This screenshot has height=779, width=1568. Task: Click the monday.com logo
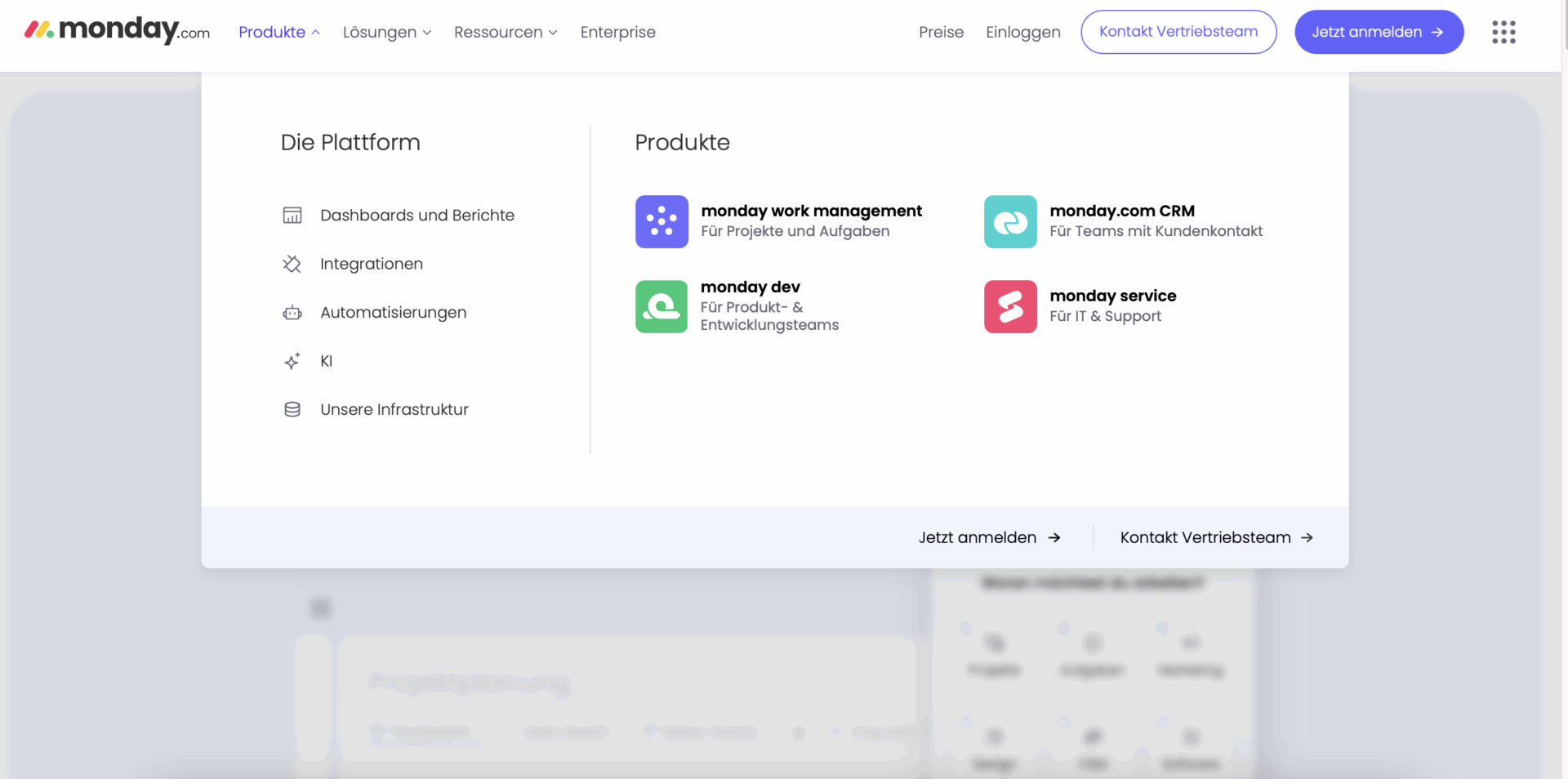click(117, 31)
